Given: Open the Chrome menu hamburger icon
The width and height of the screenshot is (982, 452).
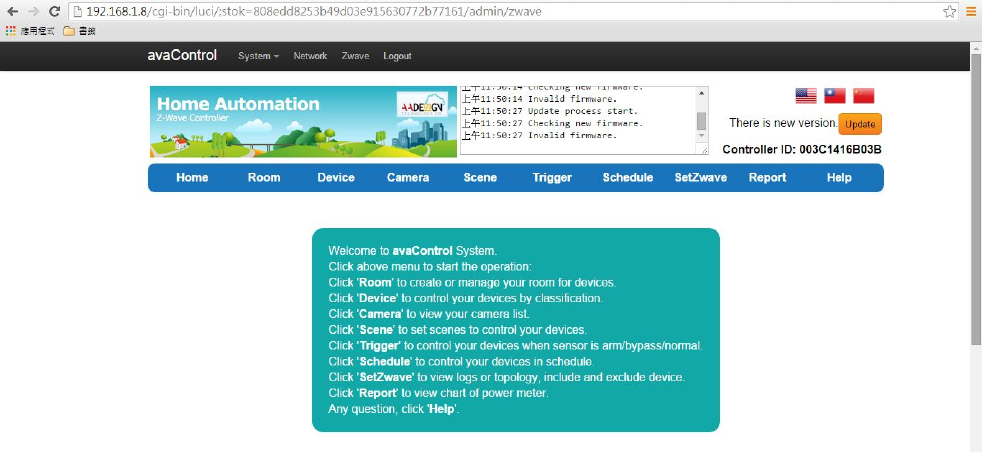Looking at the screenshot, I should (971, 11).
